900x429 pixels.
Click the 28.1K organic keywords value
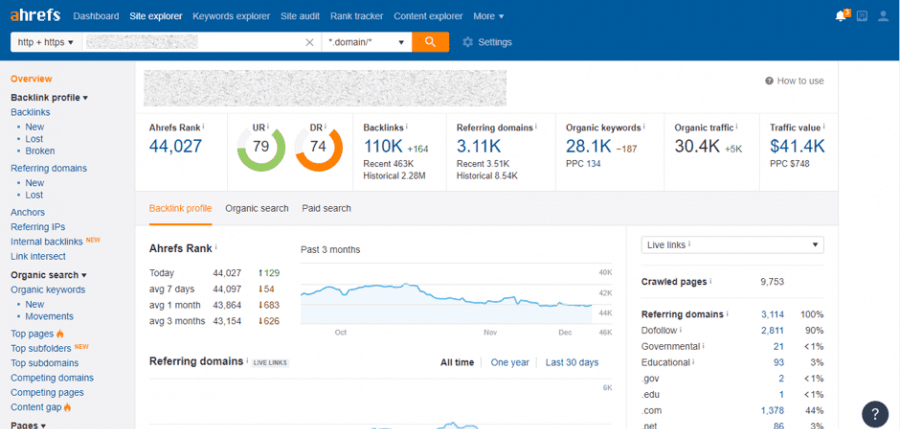click(588, 146)
